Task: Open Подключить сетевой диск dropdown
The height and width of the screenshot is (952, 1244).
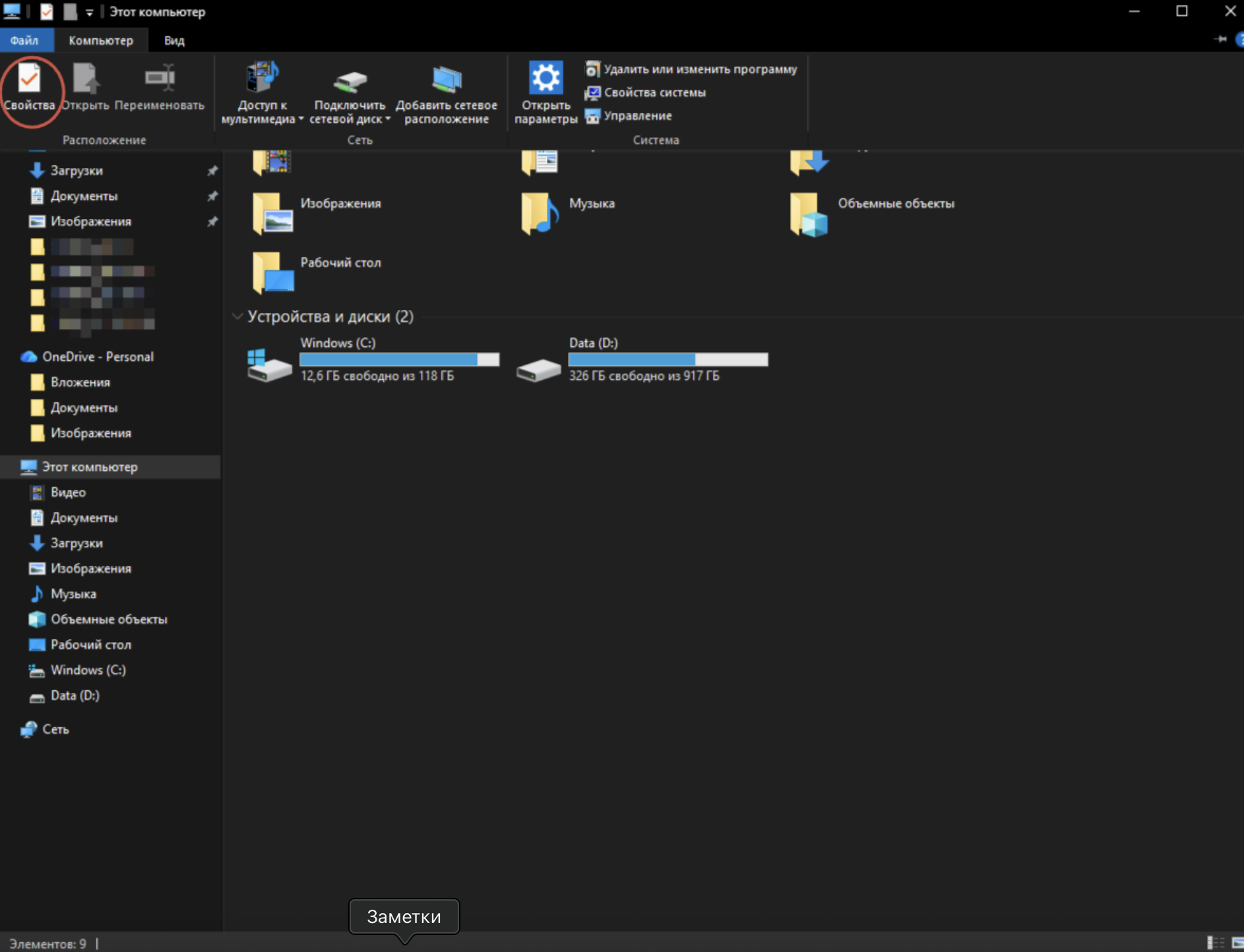Action: coord(388,119)
